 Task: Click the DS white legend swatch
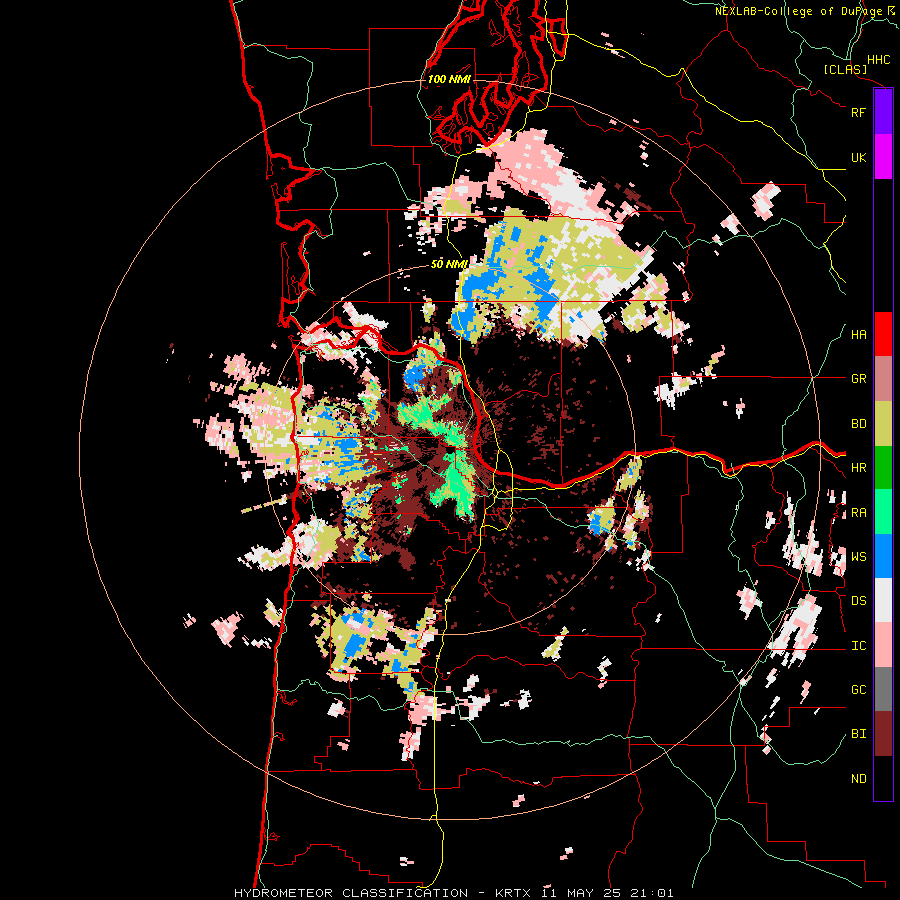coord(883,600)
